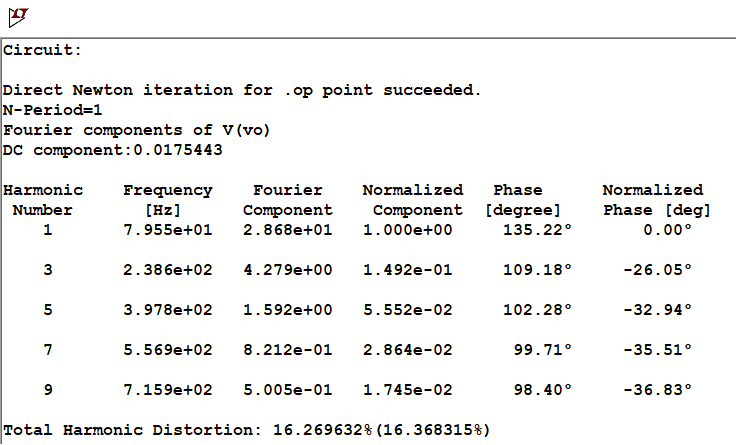Image resolution: width=736 pixels, height=445 pixels.
Task: Click the Total Harmonic Distortion line
Action: [247, 430]
